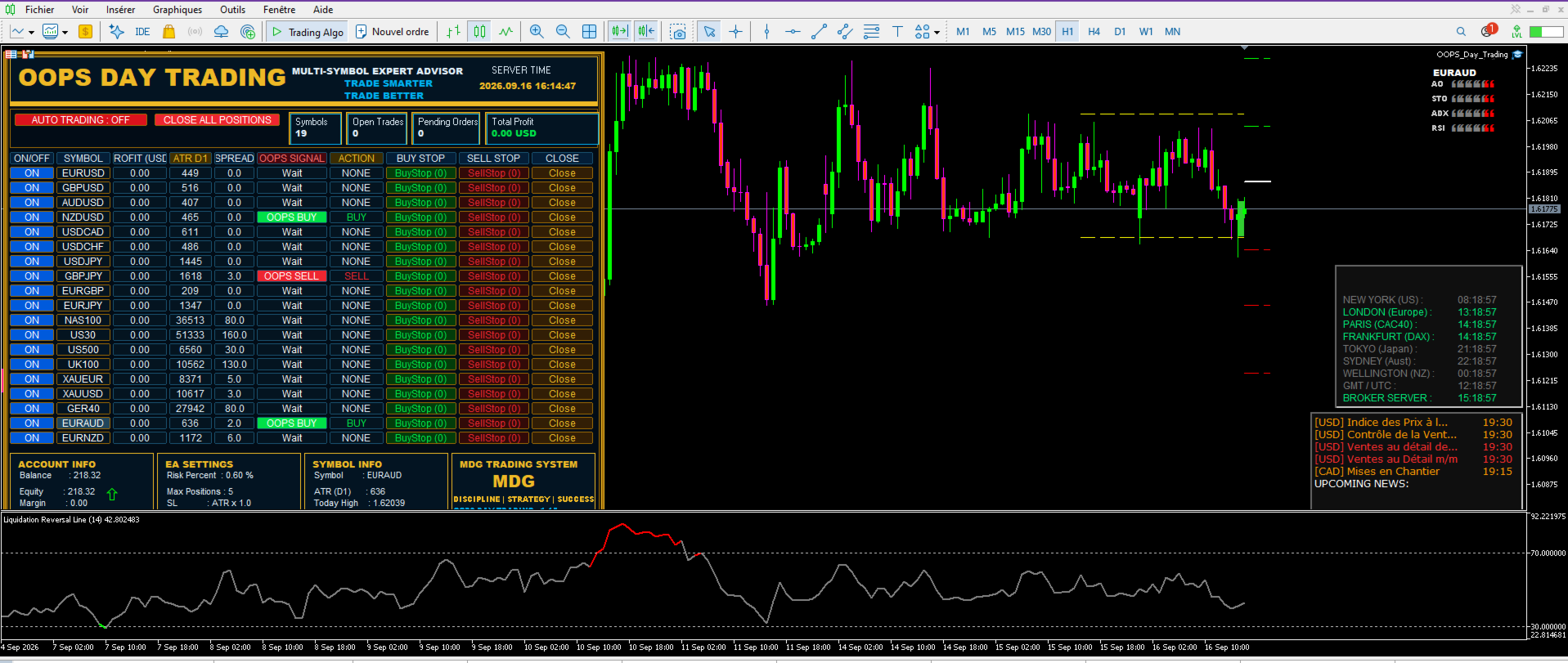This screenshot has width=1568, height=663.
Task: Open the Graphiques menu
Action: pos(177,10)
